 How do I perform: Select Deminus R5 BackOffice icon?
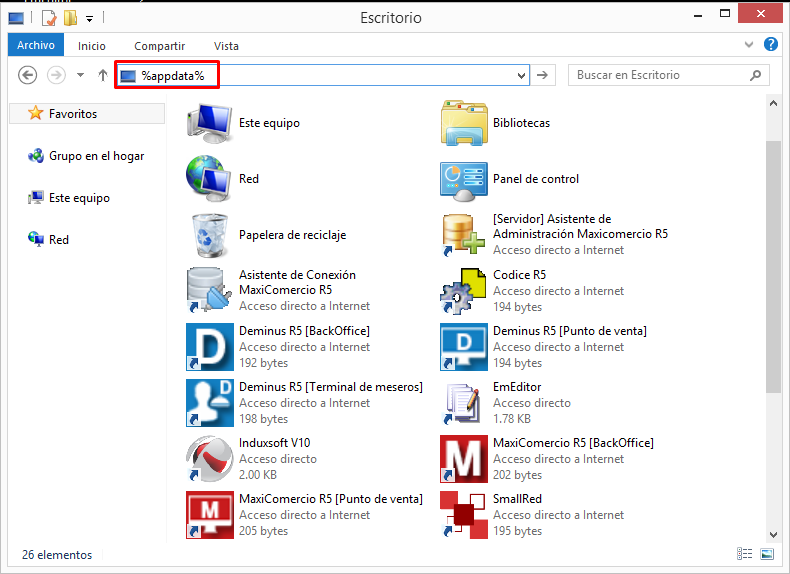(x=210, y=347)
